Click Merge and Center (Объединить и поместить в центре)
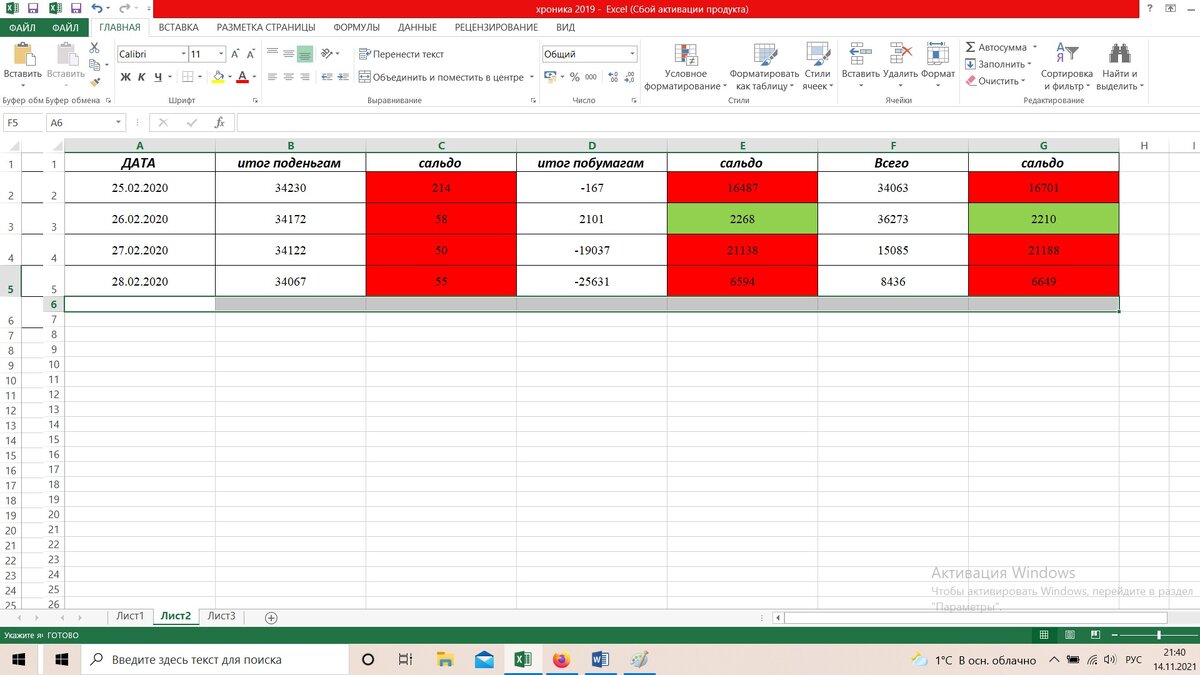Viewport: 1200px width, 675px height. click(441, 77)
